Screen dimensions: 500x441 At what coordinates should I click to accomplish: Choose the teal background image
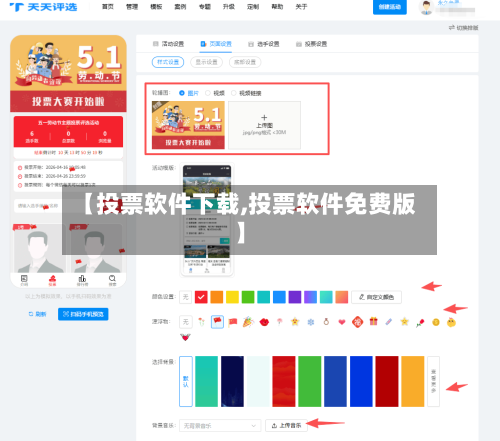click(206, 381)
